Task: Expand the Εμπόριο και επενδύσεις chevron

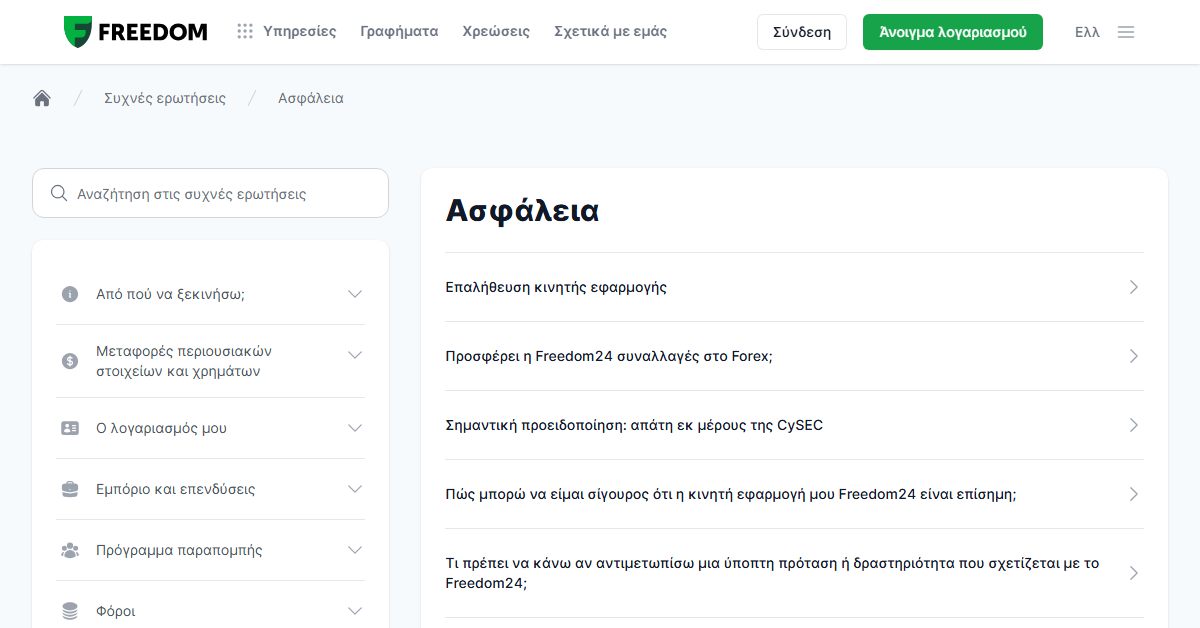Action: click(355, 489)
